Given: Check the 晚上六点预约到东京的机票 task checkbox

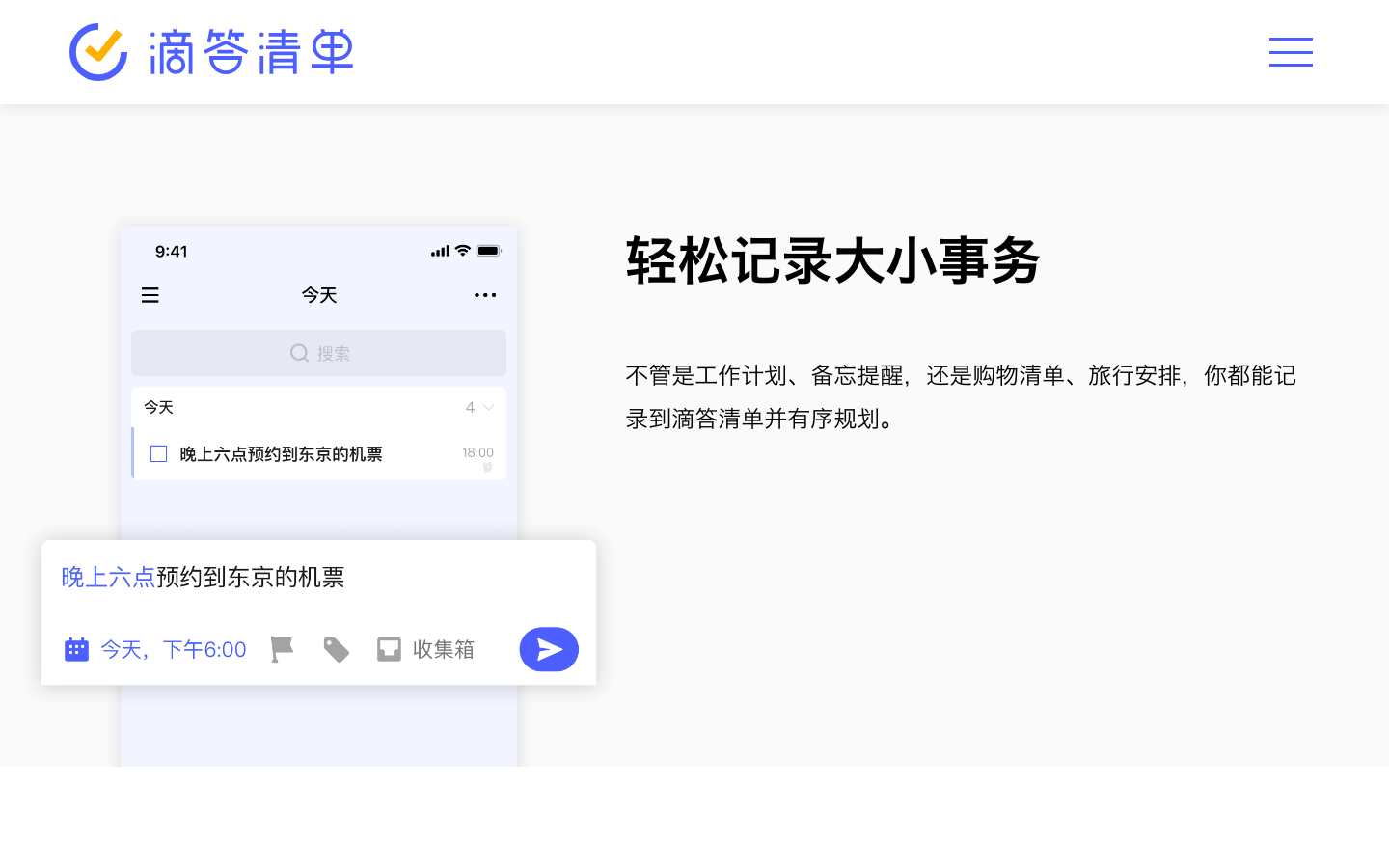Looking at the screenshot, I should pyautogui.click(x=159, y=453).
